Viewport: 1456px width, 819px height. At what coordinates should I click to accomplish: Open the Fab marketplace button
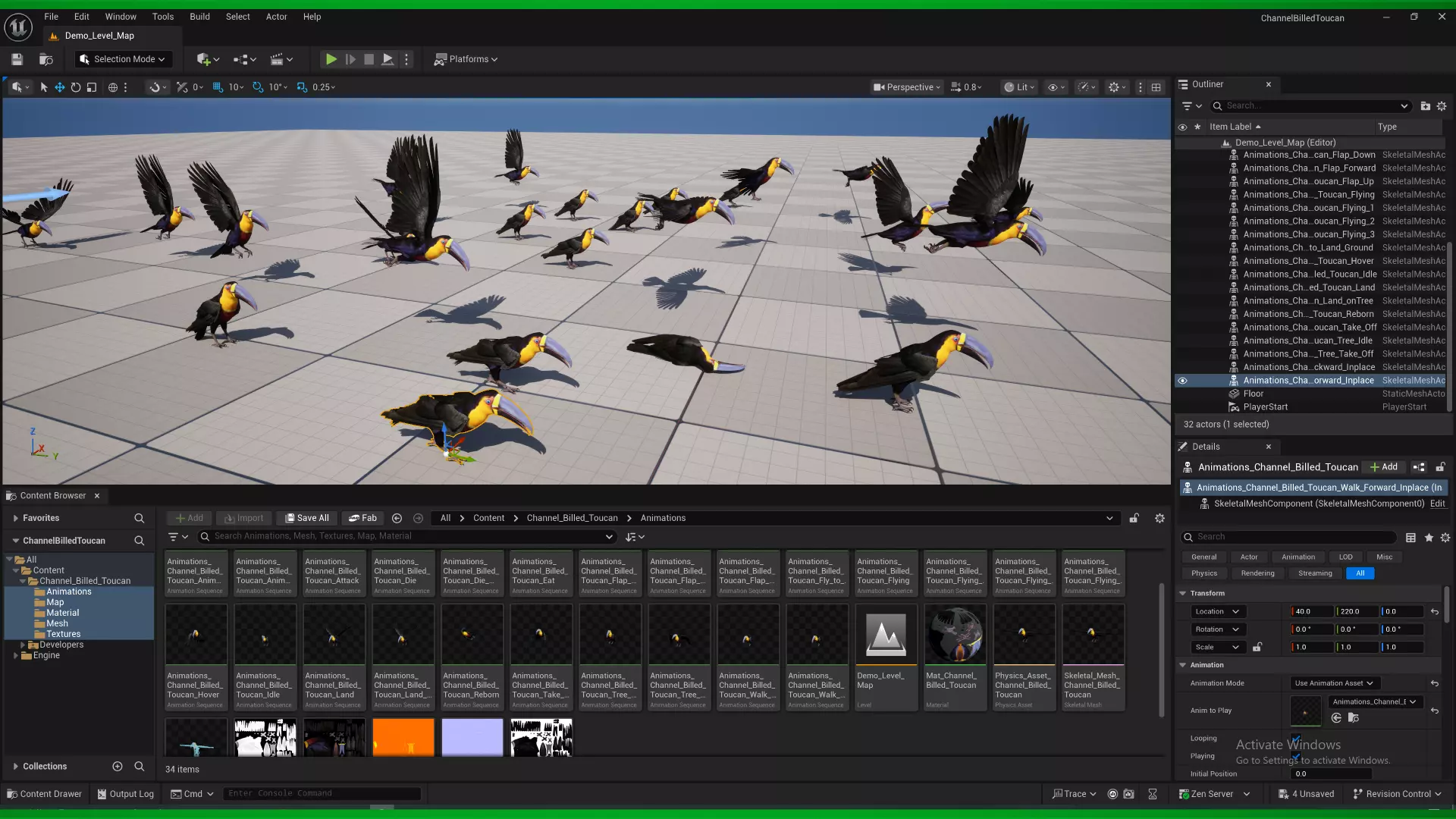tap(362, 518)
